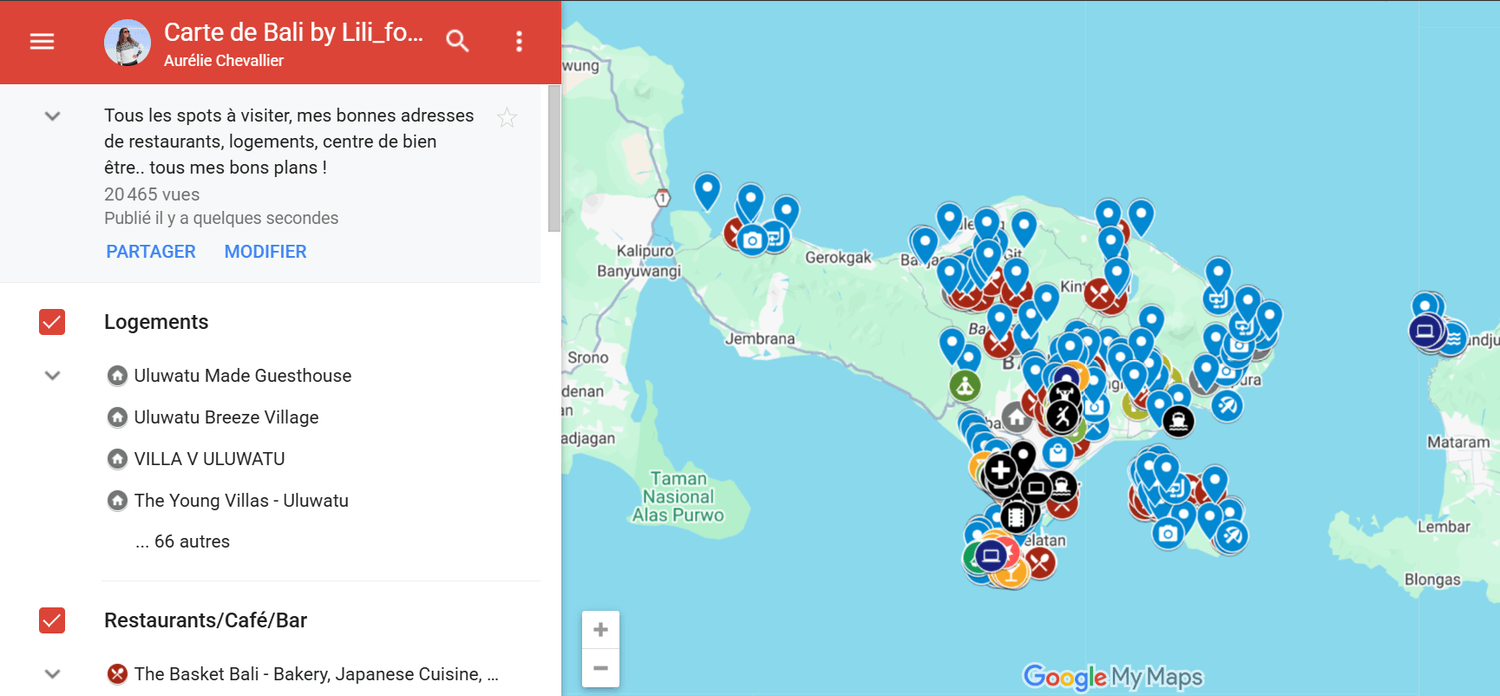Click the author name Aurélie Chevallier

click(x=224, y=61)
